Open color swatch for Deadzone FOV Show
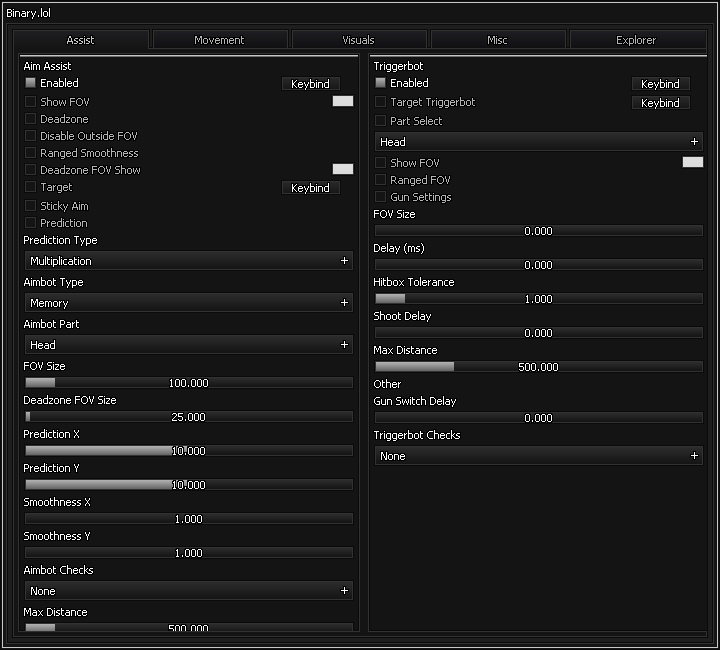 pyautogui.click(x=342, y=170)
